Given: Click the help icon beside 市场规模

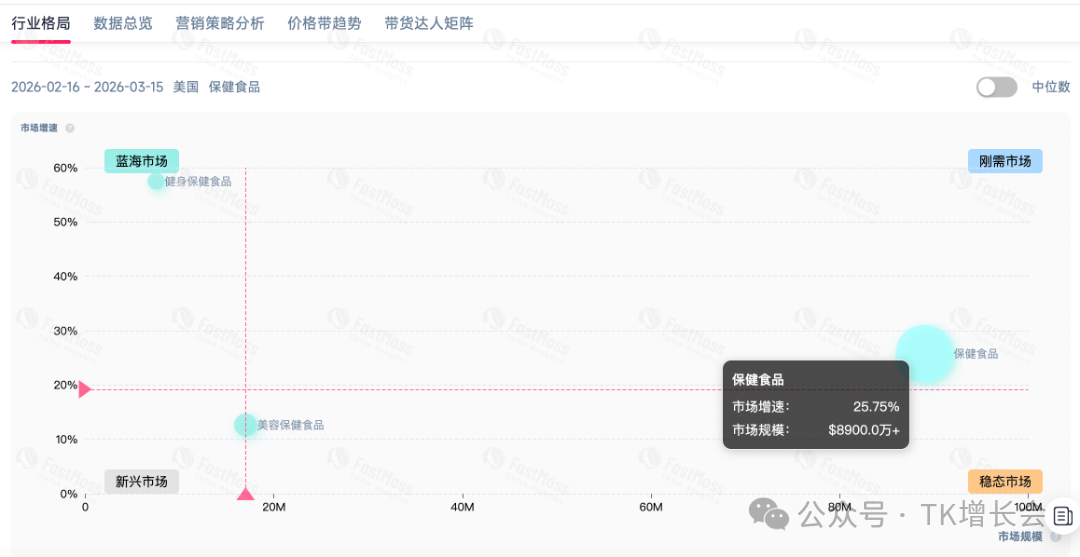Looking at the screenshot, I should coord(1056,536).
